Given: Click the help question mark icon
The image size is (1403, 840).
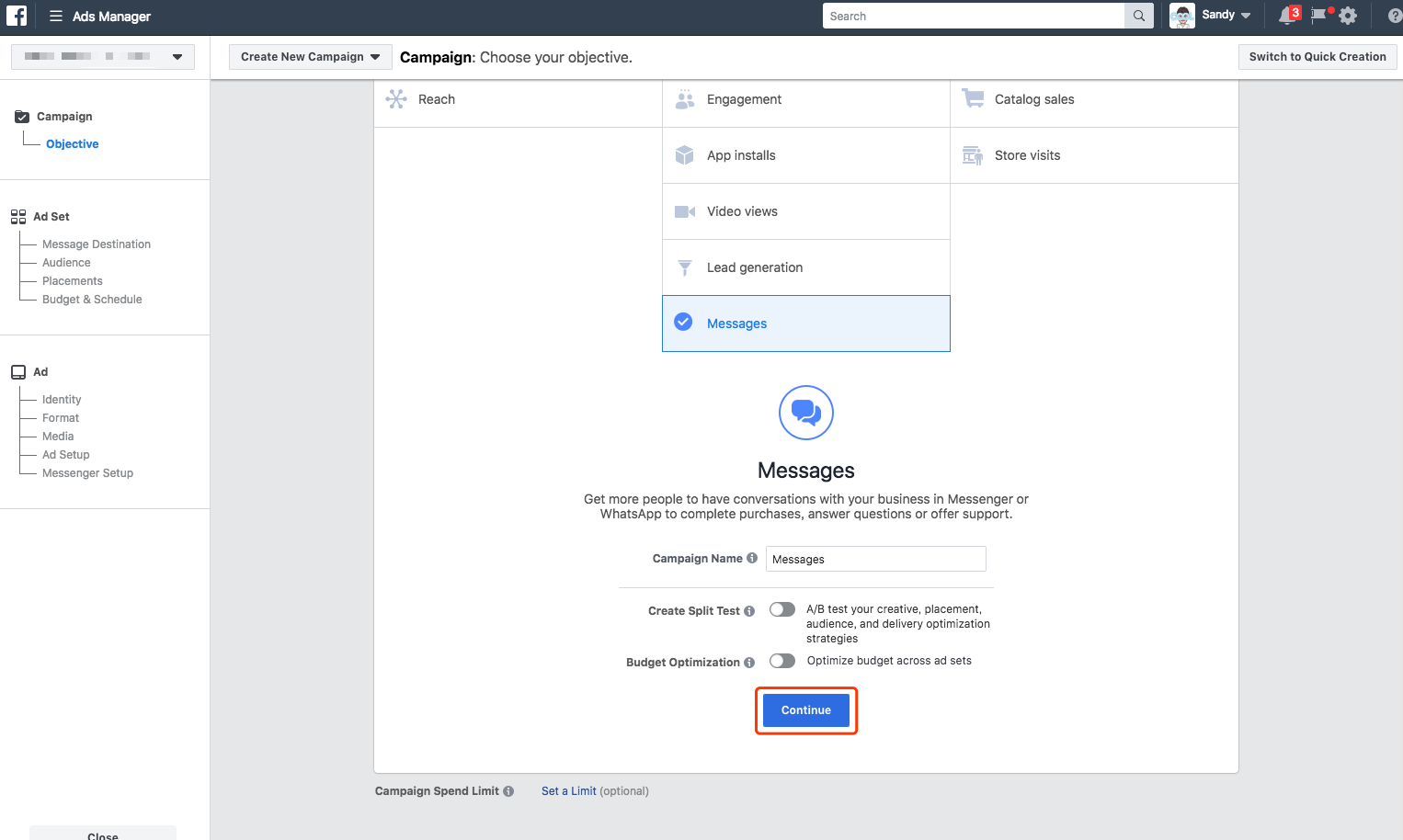Looking at the screenshot, I should coord(1395,16).
